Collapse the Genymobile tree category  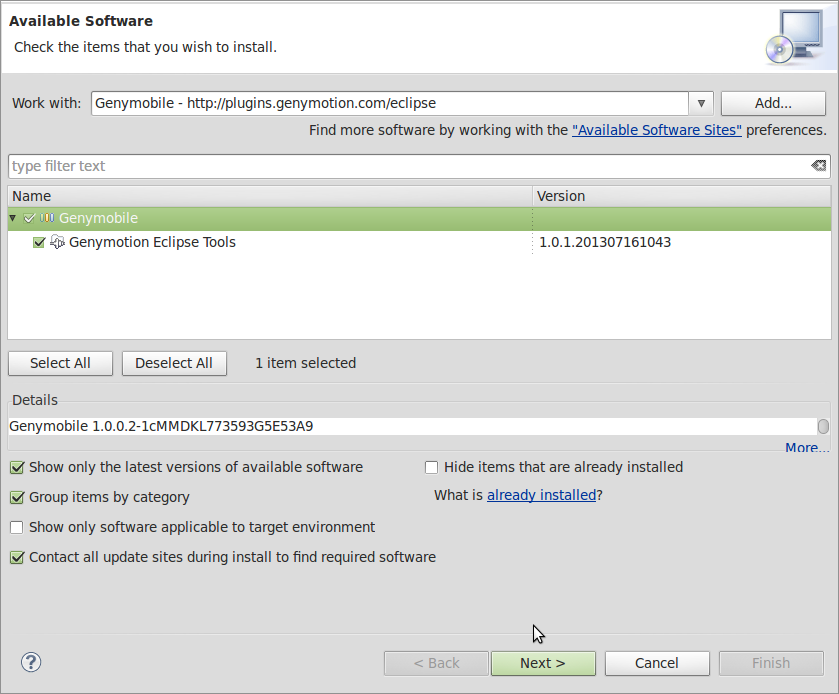click(13, 218)
